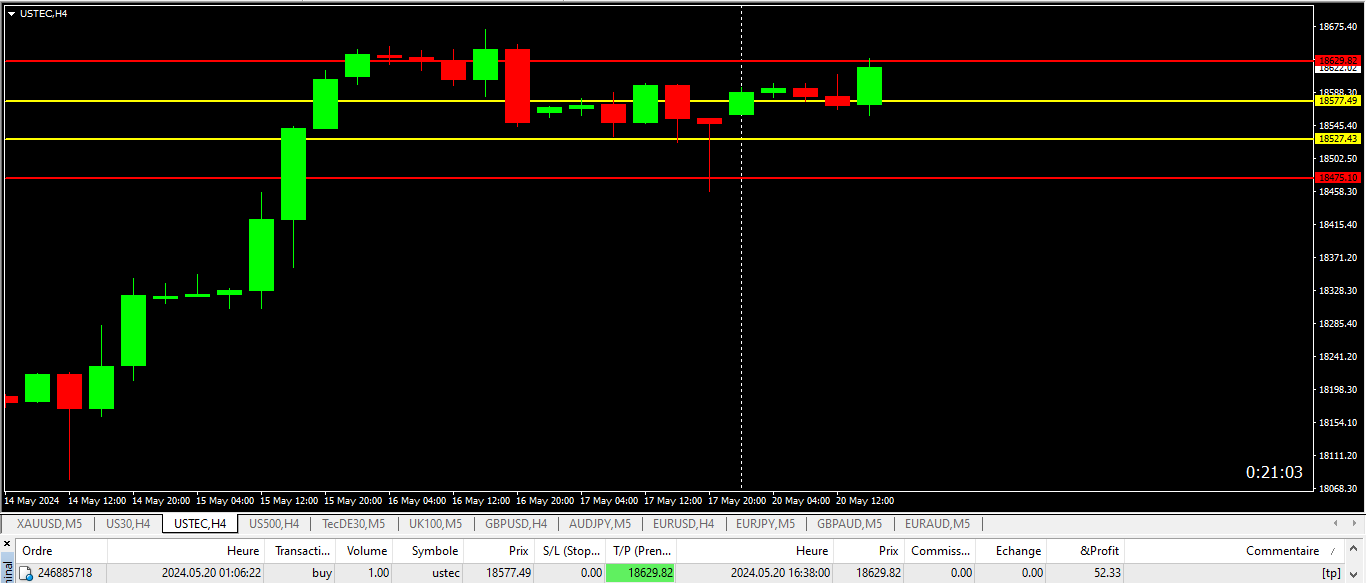Open the EURAUD,M5 chart tab
The width and height of the screenshot is (1366, 583).
pyautogui.click(x=937, y=523)
